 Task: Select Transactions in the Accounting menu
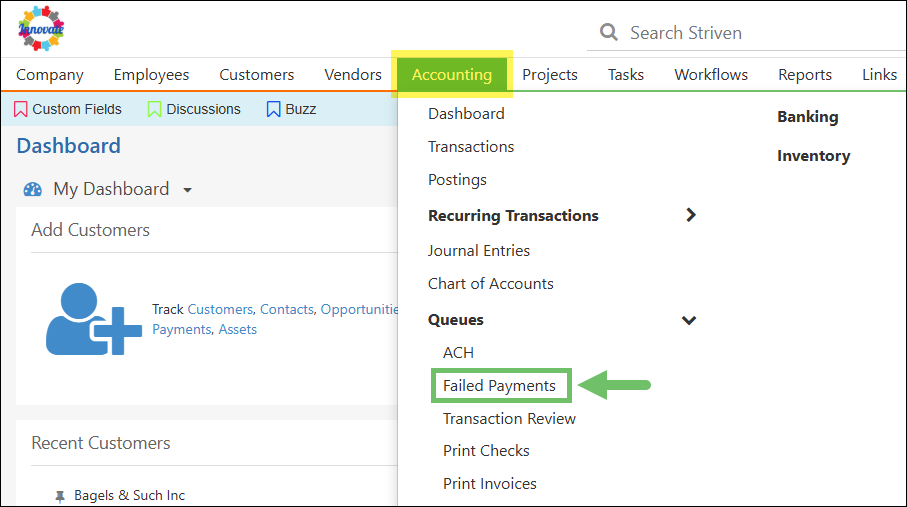coord(471,146)
